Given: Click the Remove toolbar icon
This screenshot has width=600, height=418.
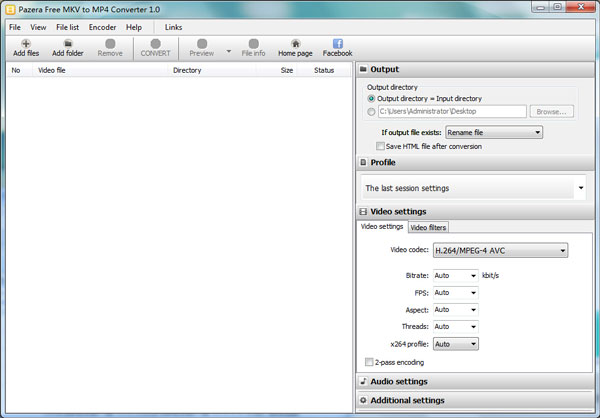Looking at the screenshot, I should pyautogui.click(x=110, y=44).
